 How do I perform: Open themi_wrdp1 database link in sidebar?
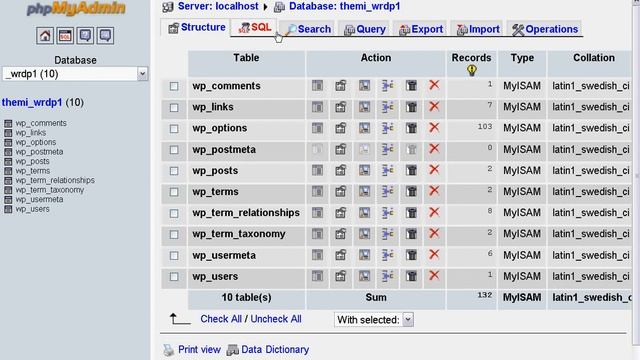[x=32, y=102]
